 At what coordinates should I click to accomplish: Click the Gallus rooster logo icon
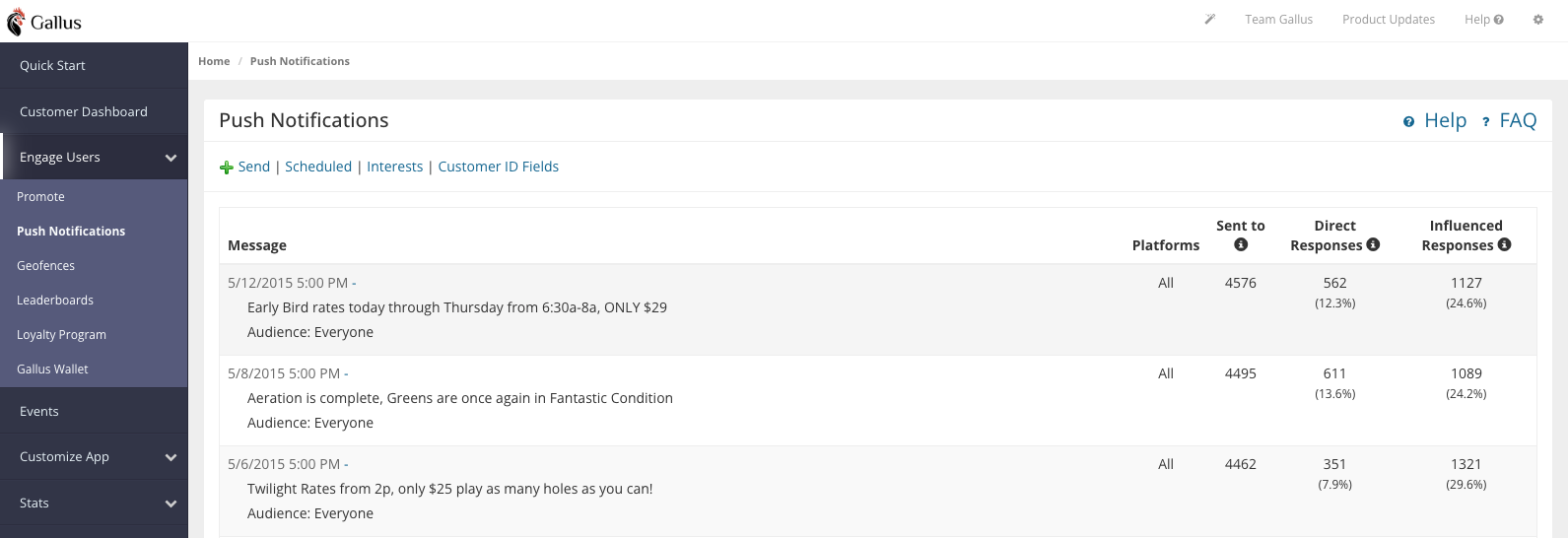tap(16, 22)
